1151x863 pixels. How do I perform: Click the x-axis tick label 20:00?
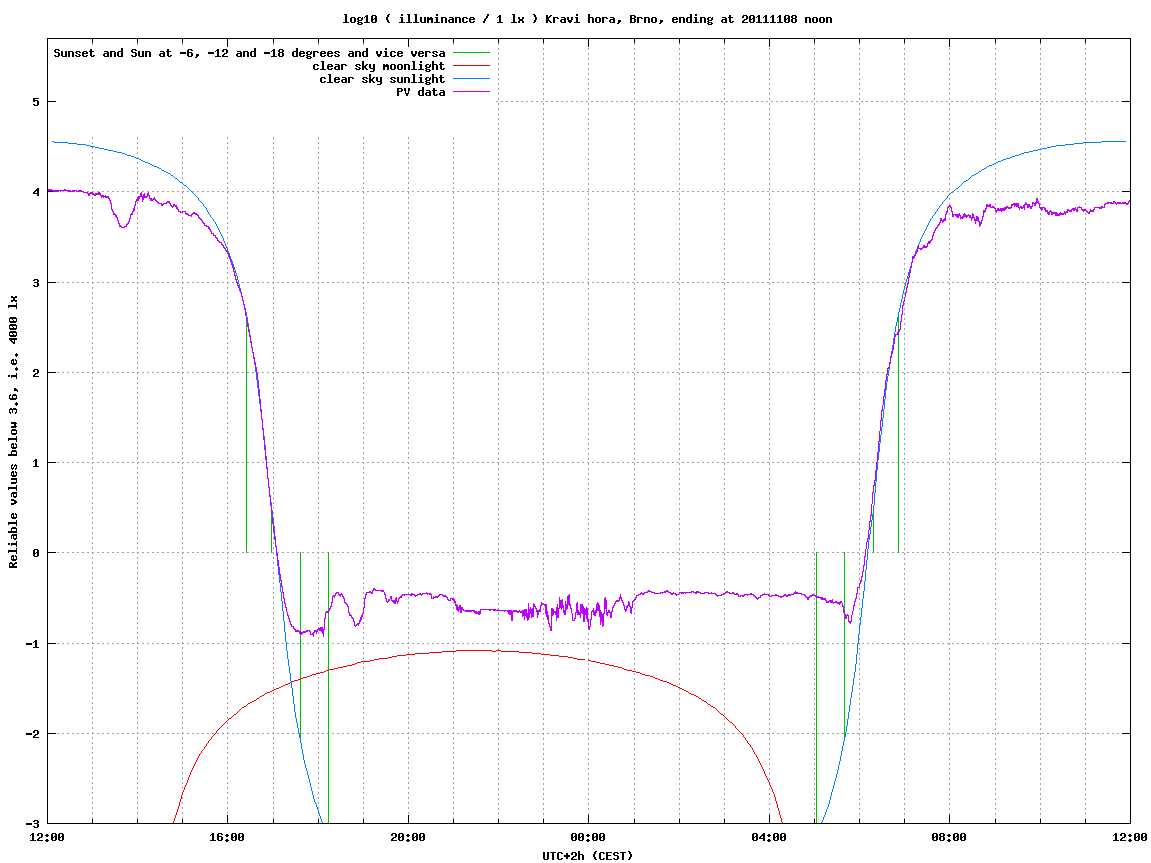point(408,837)
